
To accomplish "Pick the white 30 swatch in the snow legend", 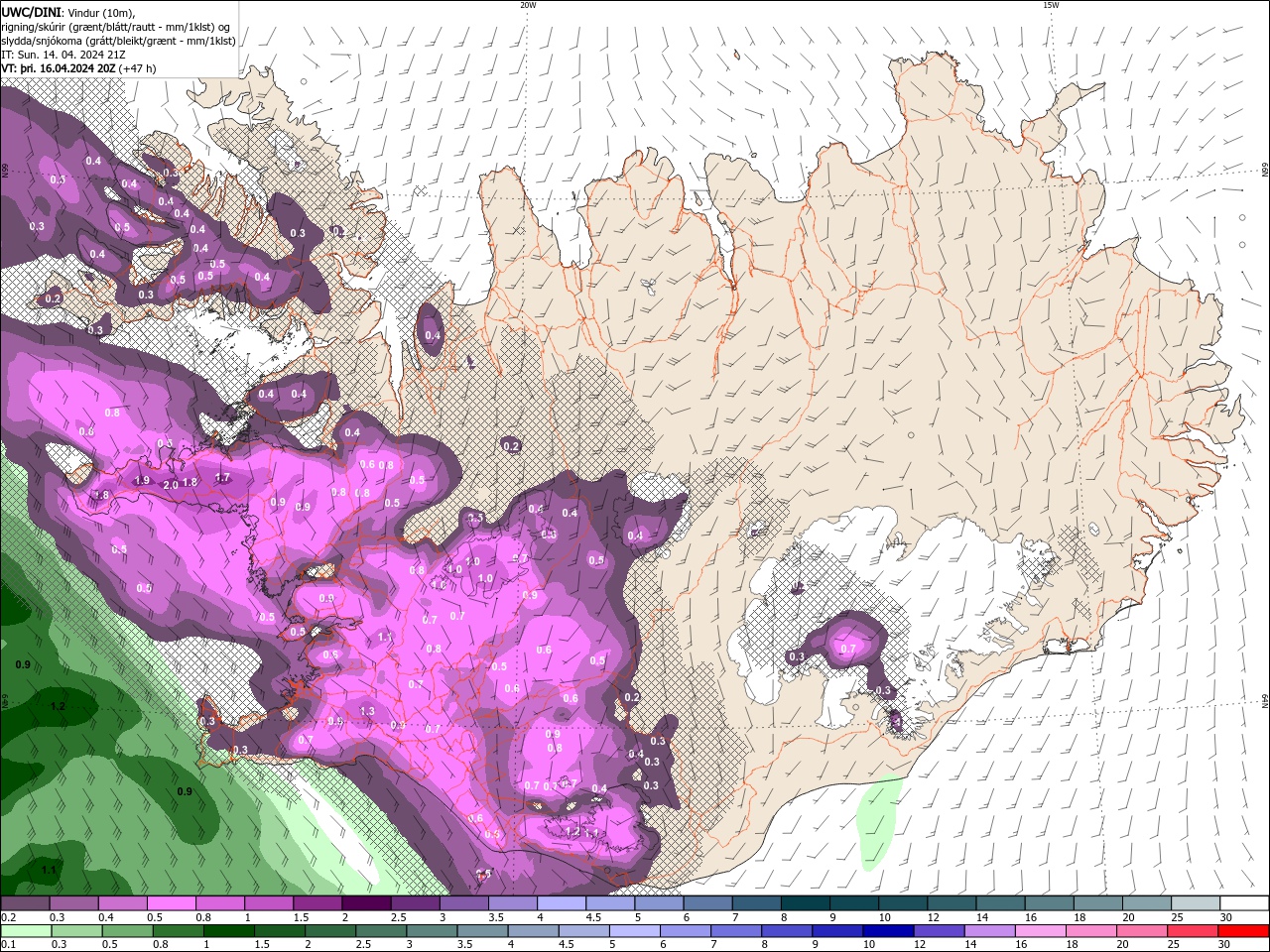I will (x=1244, y=903).
